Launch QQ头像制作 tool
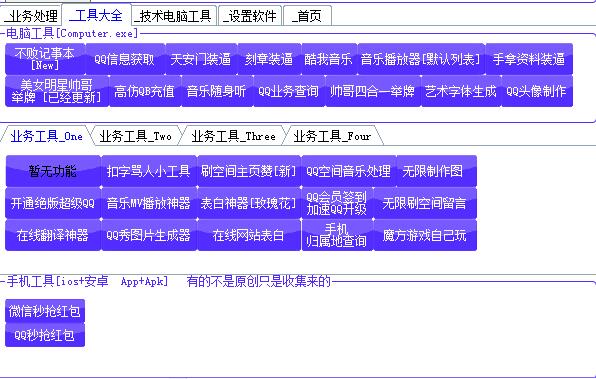Viewport: 596px width, 379px height. [x=537, y=91]
